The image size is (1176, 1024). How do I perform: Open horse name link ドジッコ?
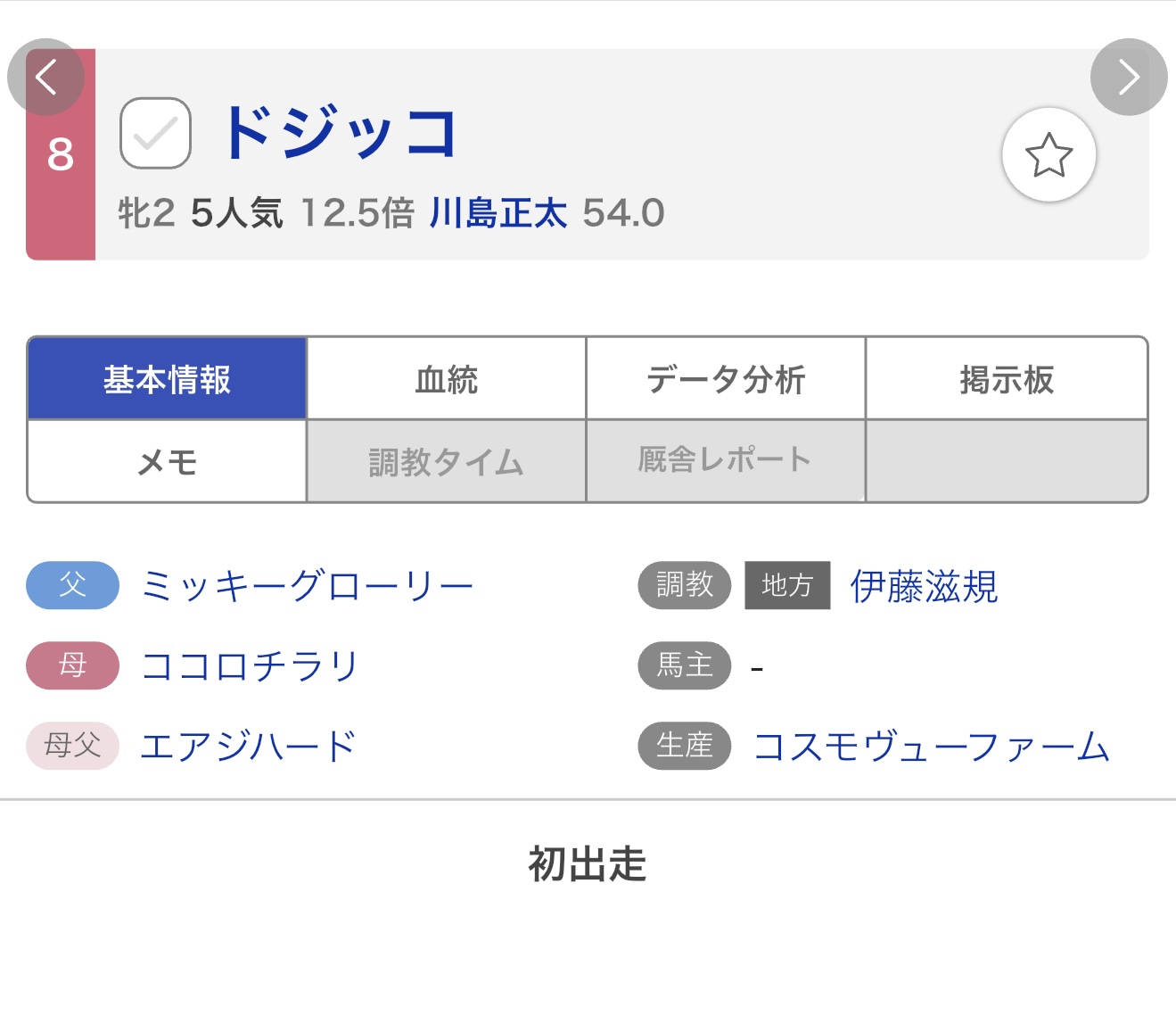click(339, 134)
